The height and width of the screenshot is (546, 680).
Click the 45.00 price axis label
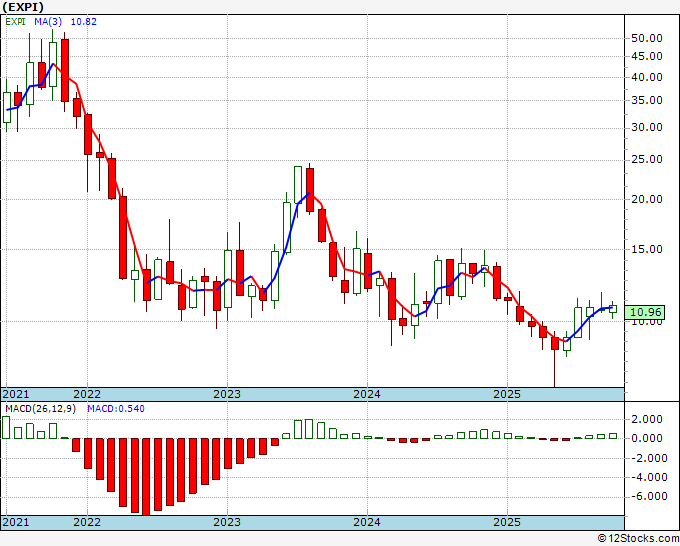pos(647,56)
